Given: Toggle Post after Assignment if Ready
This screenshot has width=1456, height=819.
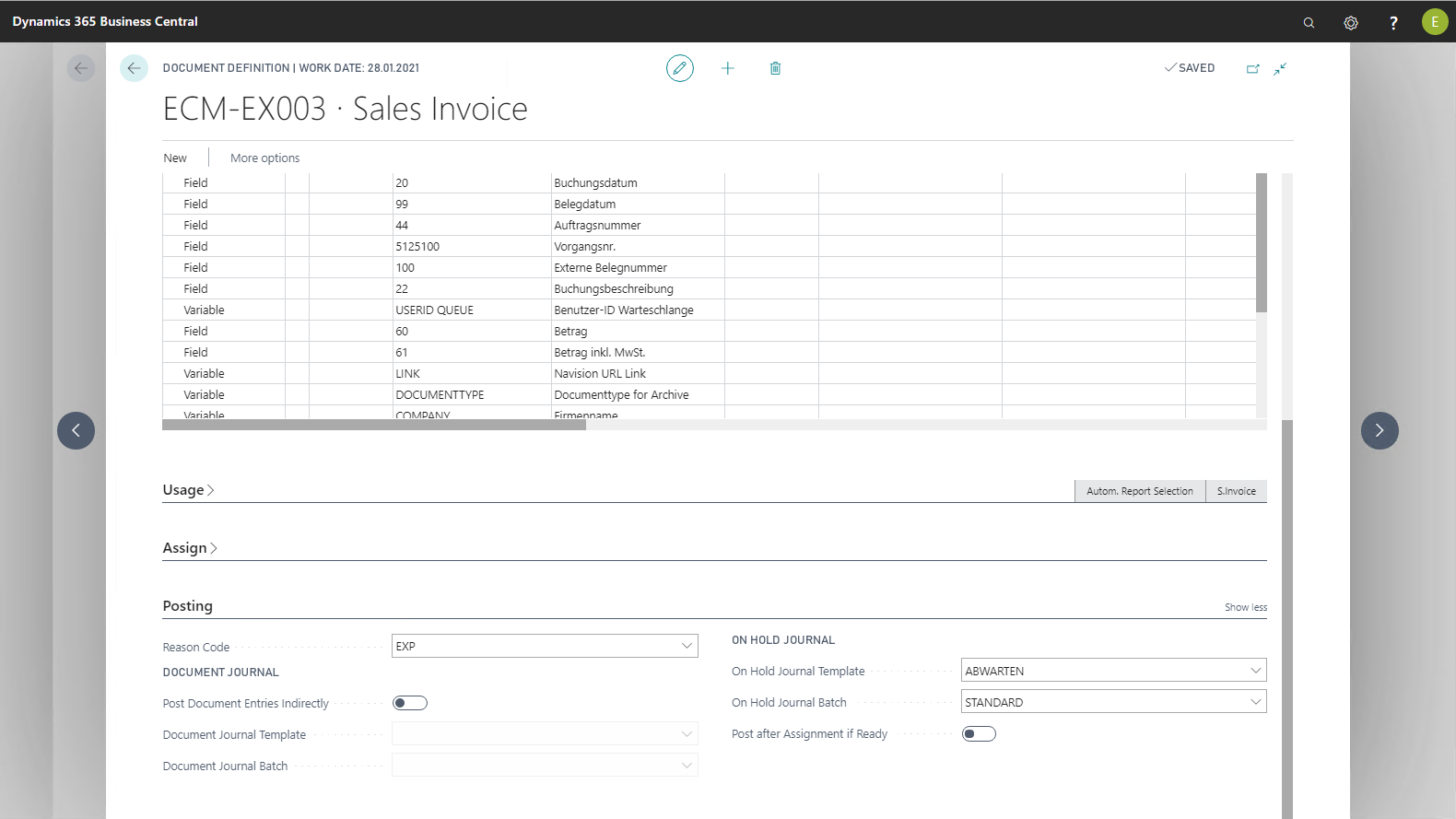Looking at the screenshot, I should point(979,734).
